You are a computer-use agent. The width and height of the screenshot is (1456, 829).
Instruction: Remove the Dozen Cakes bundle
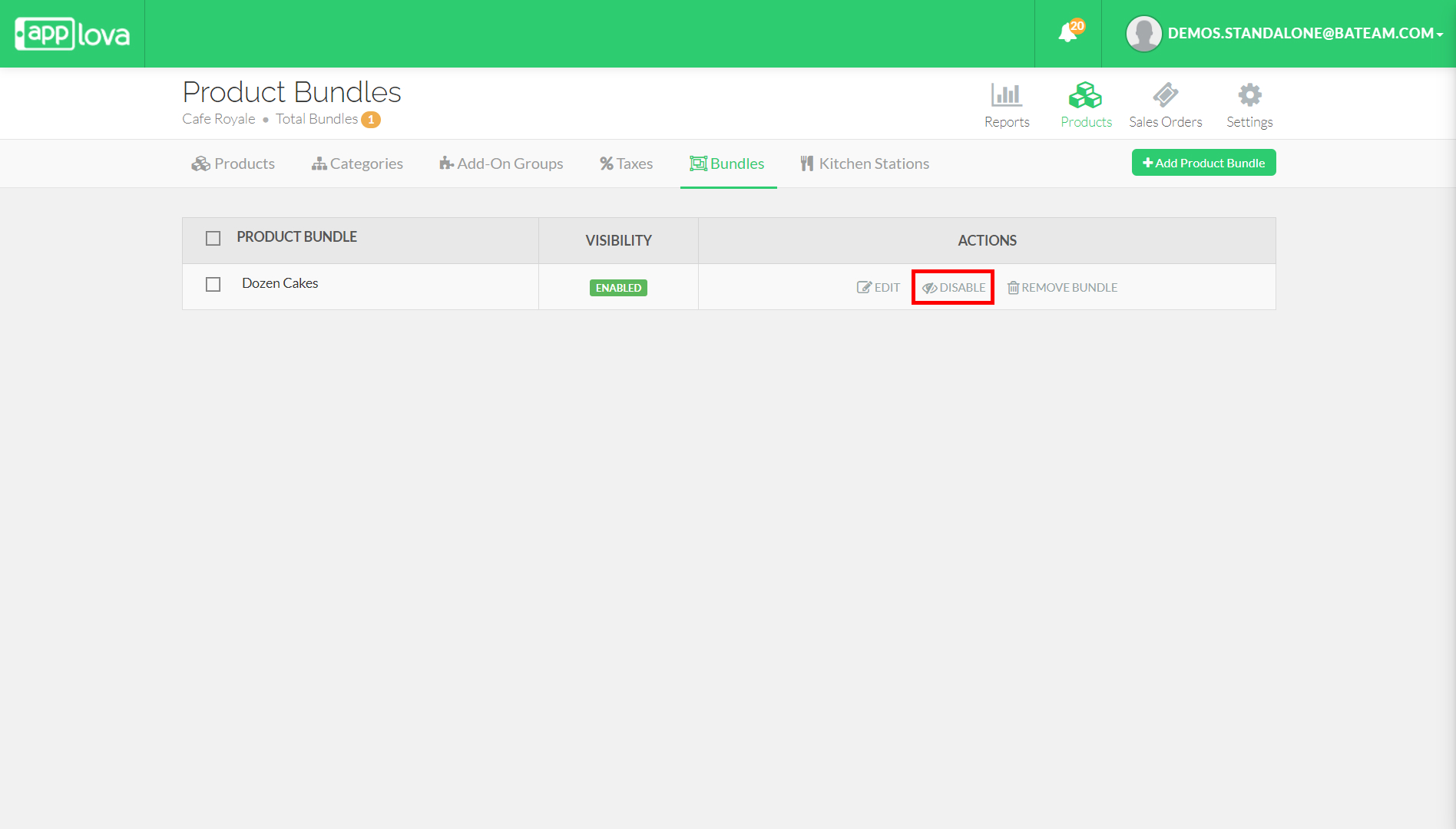[1062, 287]
